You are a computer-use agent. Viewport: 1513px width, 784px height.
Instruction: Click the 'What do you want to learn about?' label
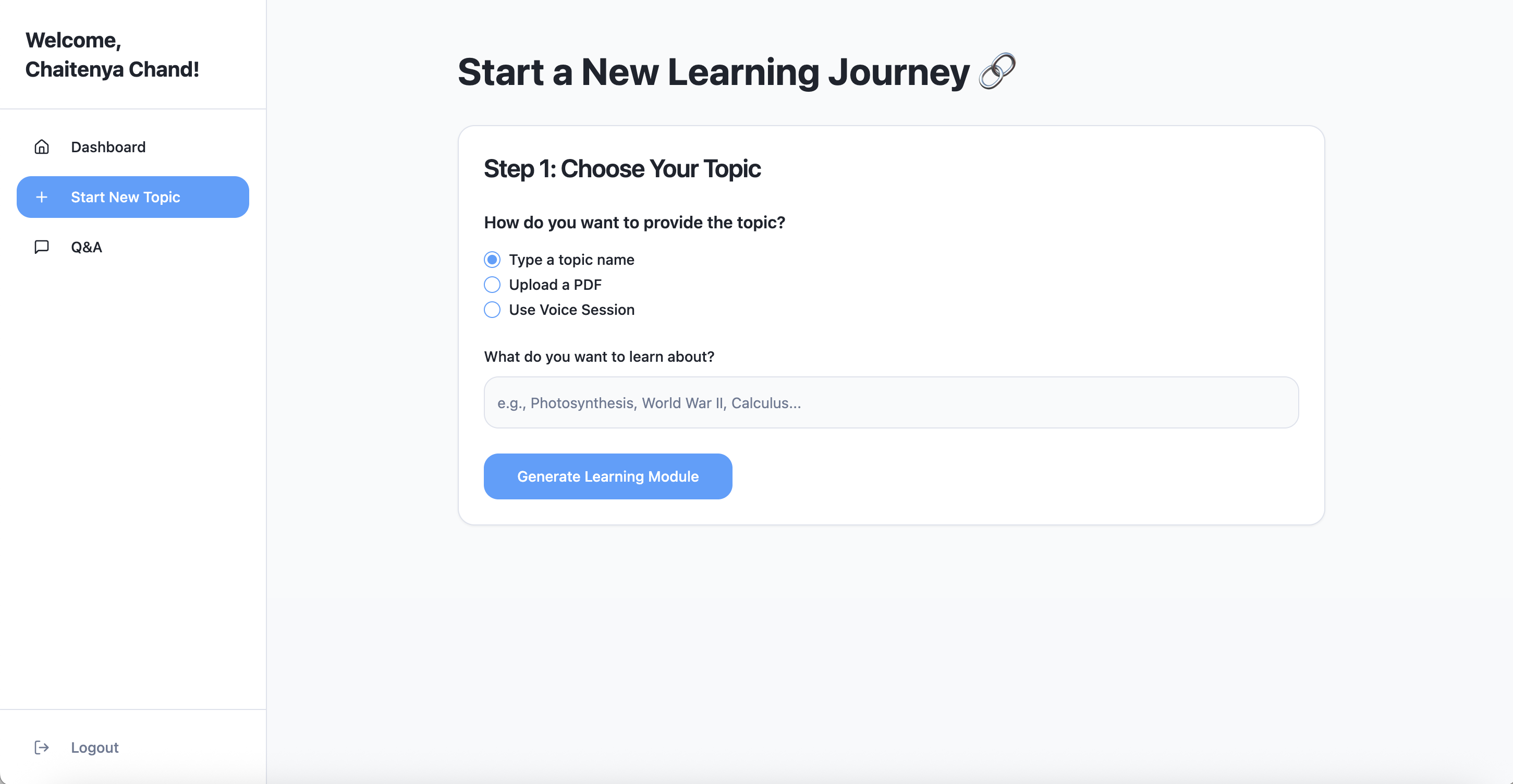599,357
